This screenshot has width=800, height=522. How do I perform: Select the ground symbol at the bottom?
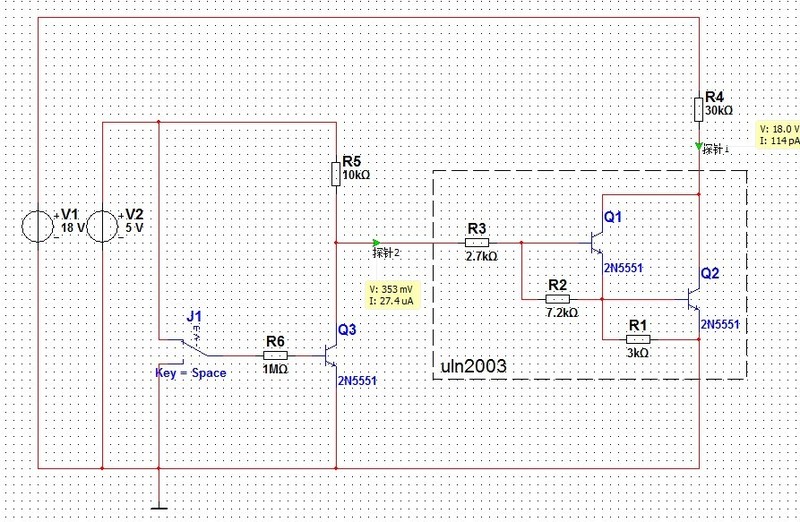tap(159, 505)
